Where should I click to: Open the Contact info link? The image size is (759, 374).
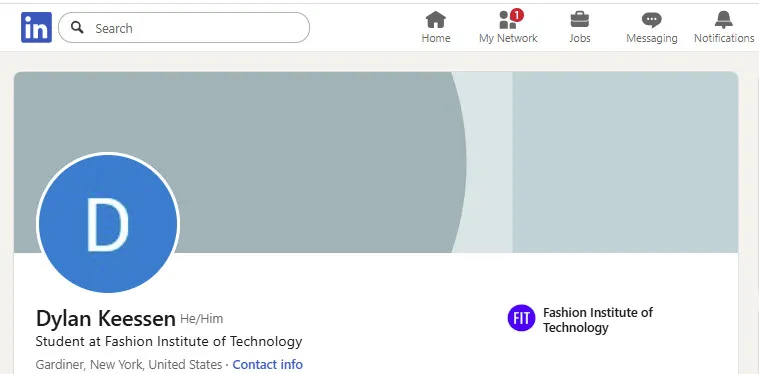point(268,364)
